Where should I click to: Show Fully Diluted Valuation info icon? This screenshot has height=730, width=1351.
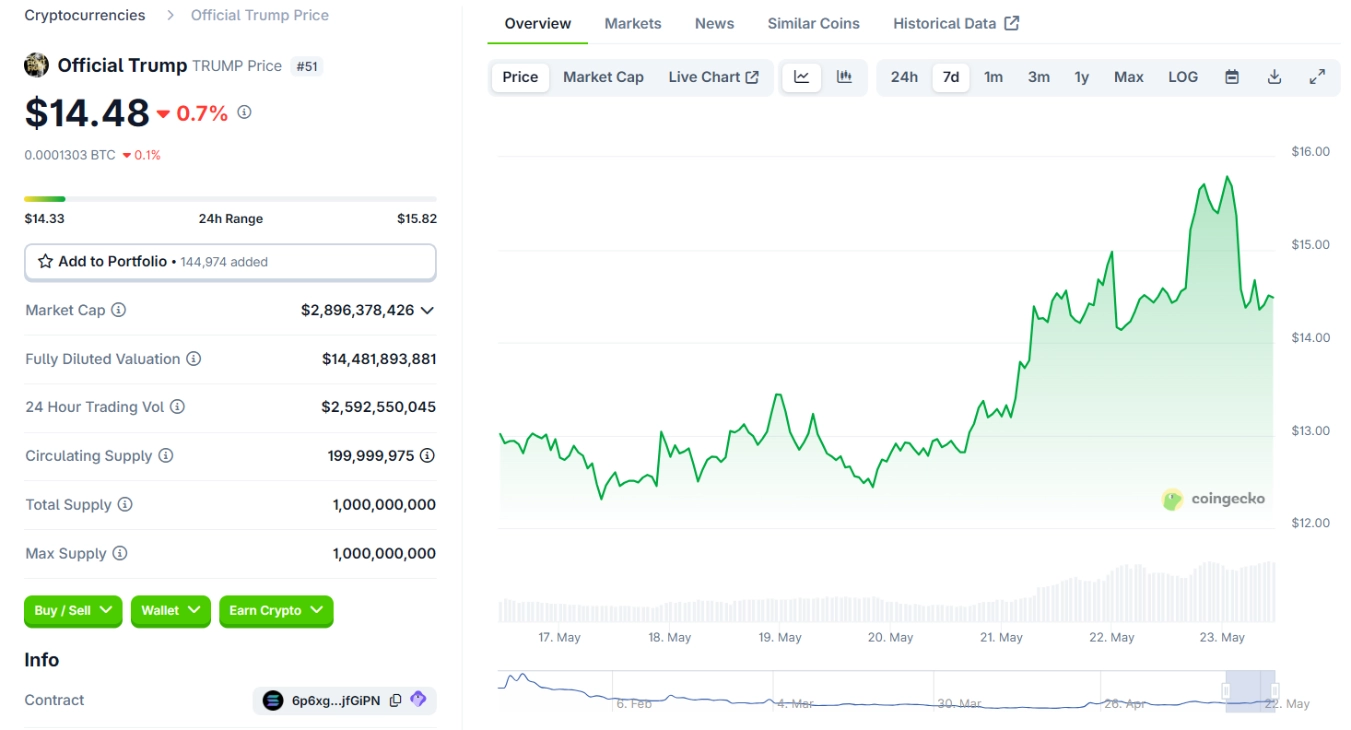pos(194,358)
